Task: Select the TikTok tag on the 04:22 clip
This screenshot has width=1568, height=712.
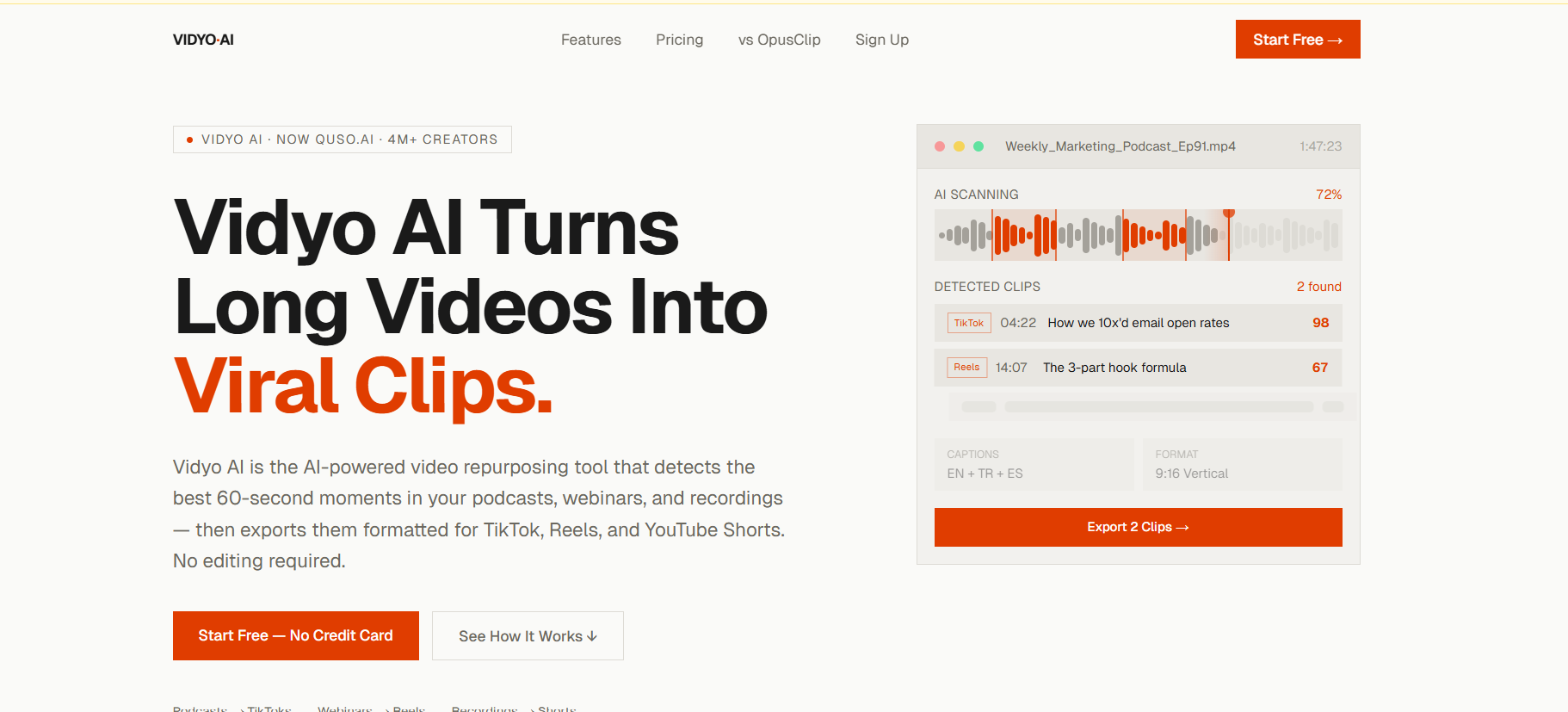Action: pyautogui.click(x=969, y=323)
